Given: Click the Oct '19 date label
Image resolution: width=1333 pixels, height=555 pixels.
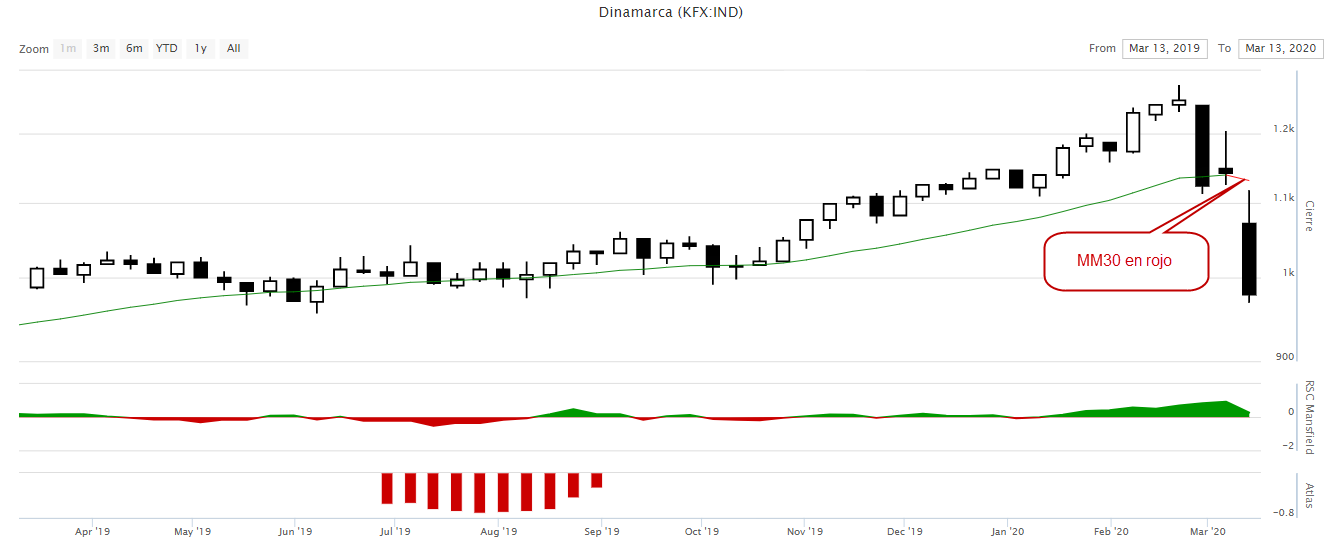Looking at the screenshot, I should (703, 532).
